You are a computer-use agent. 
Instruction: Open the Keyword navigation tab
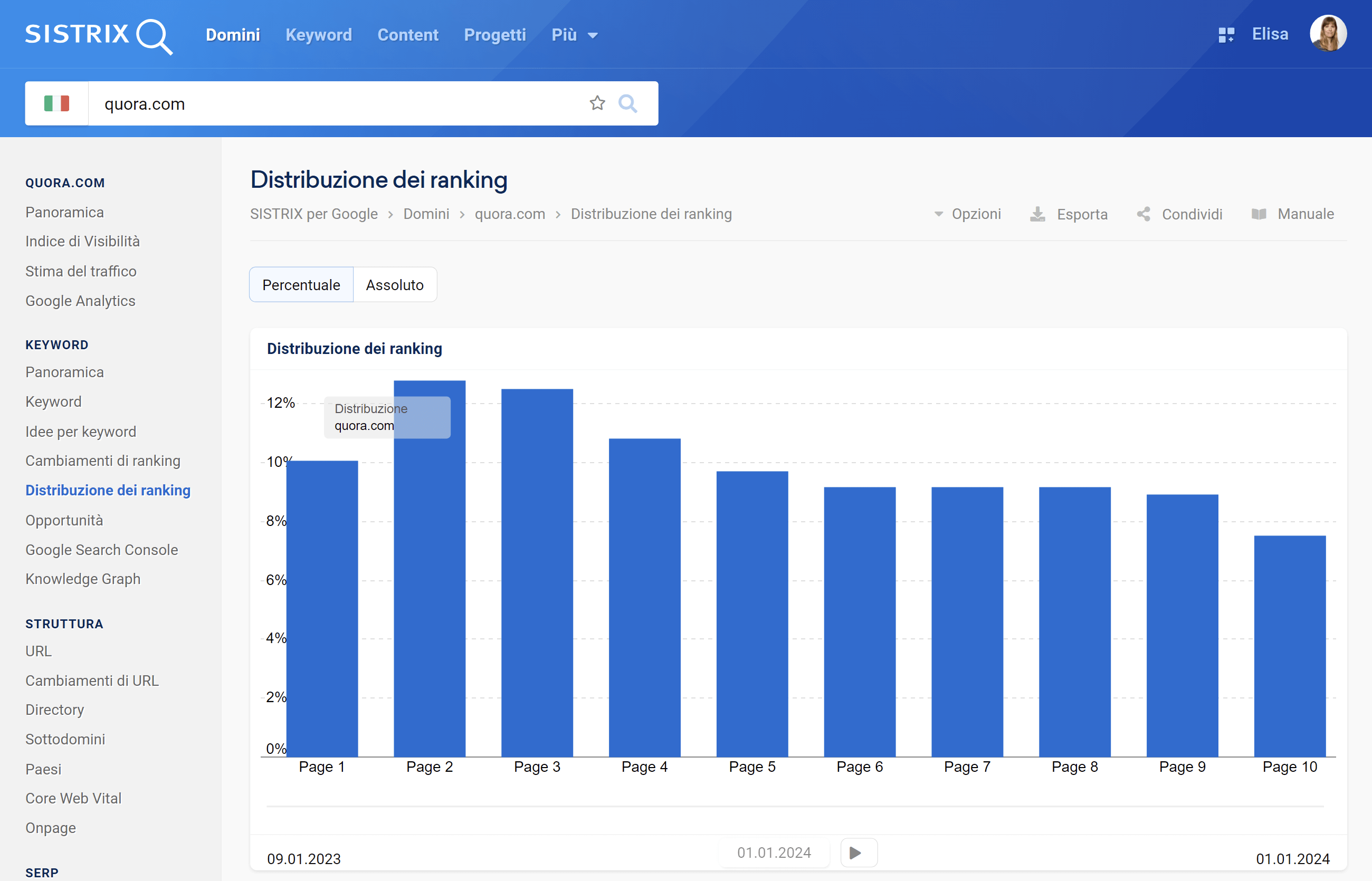tap(319, 35)
